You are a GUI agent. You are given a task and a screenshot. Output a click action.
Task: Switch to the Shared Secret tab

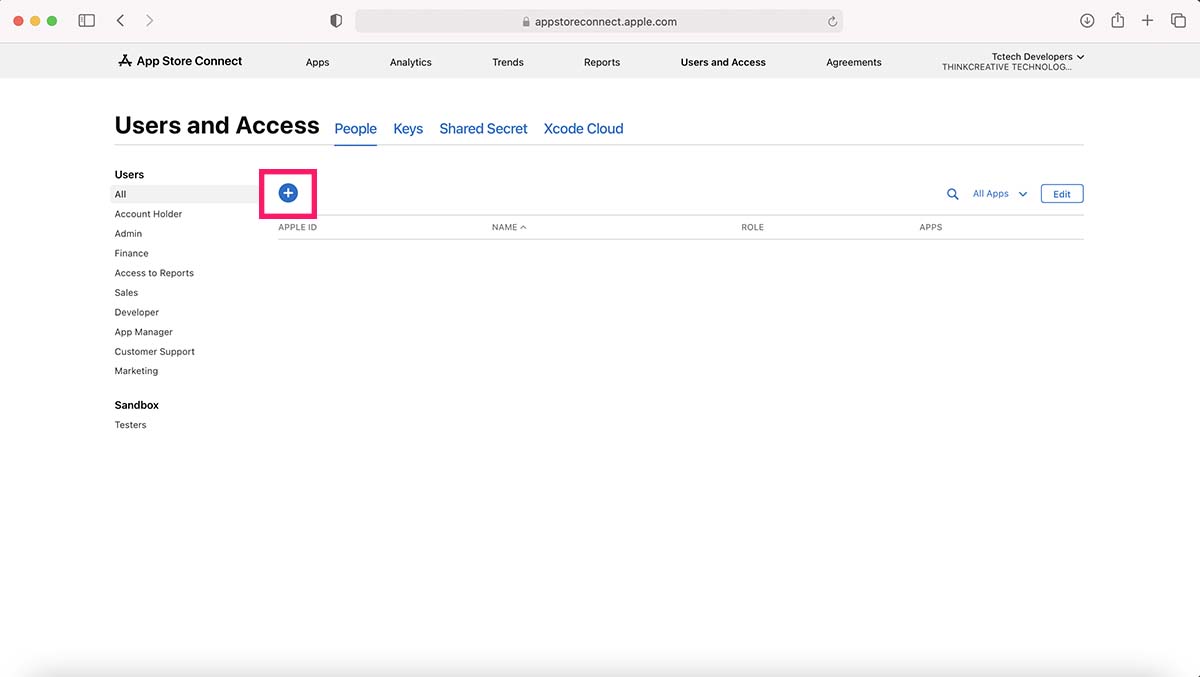483,129
